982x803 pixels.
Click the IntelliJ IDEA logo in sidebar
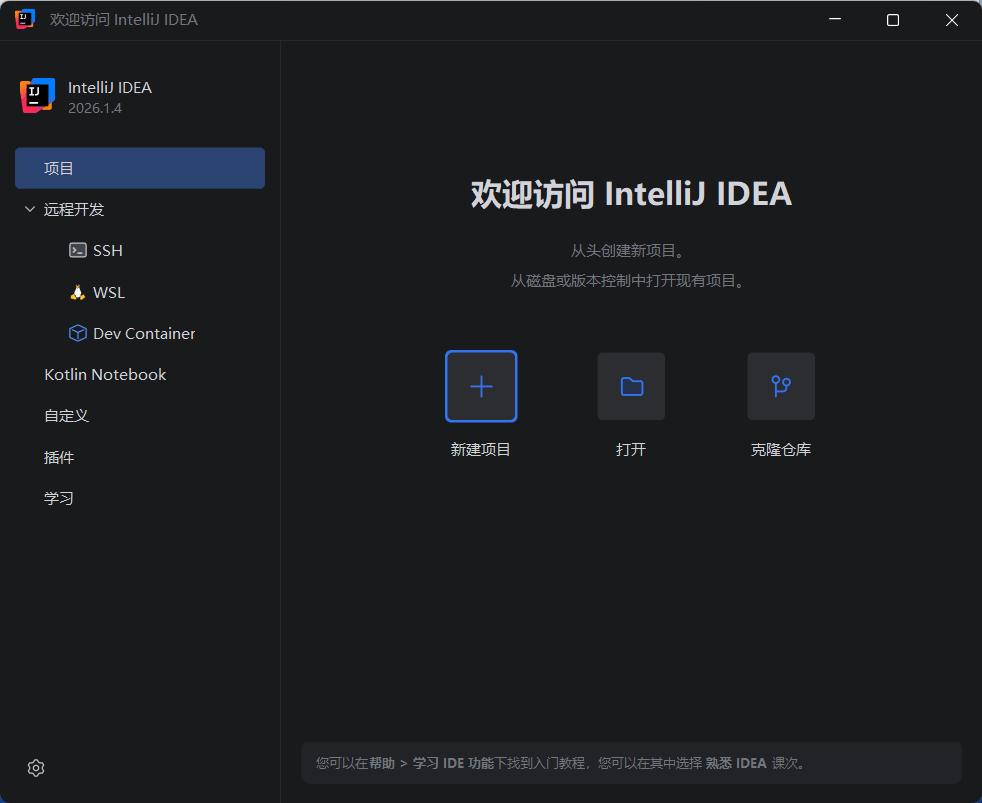tap(37, 96)
